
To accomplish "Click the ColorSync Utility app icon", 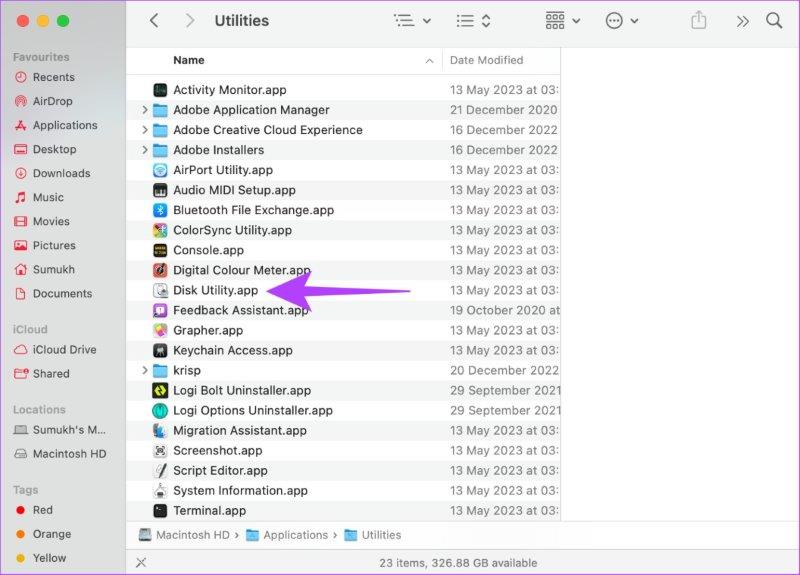I will coord(160,231).
